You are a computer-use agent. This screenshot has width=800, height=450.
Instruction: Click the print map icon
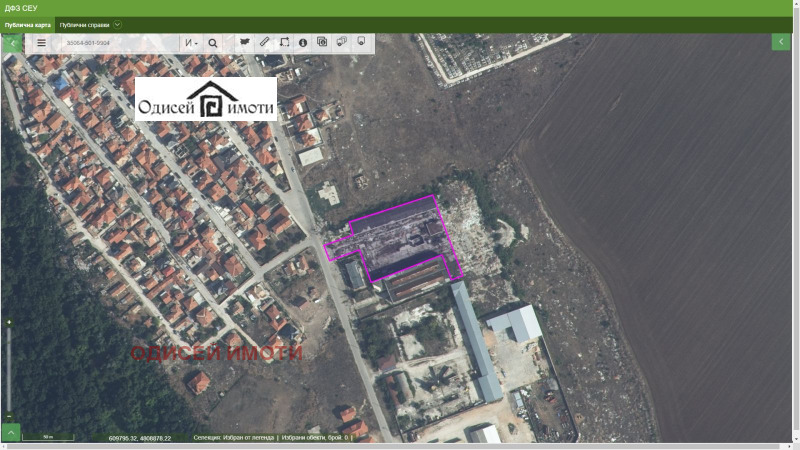(x=341, y=42)
